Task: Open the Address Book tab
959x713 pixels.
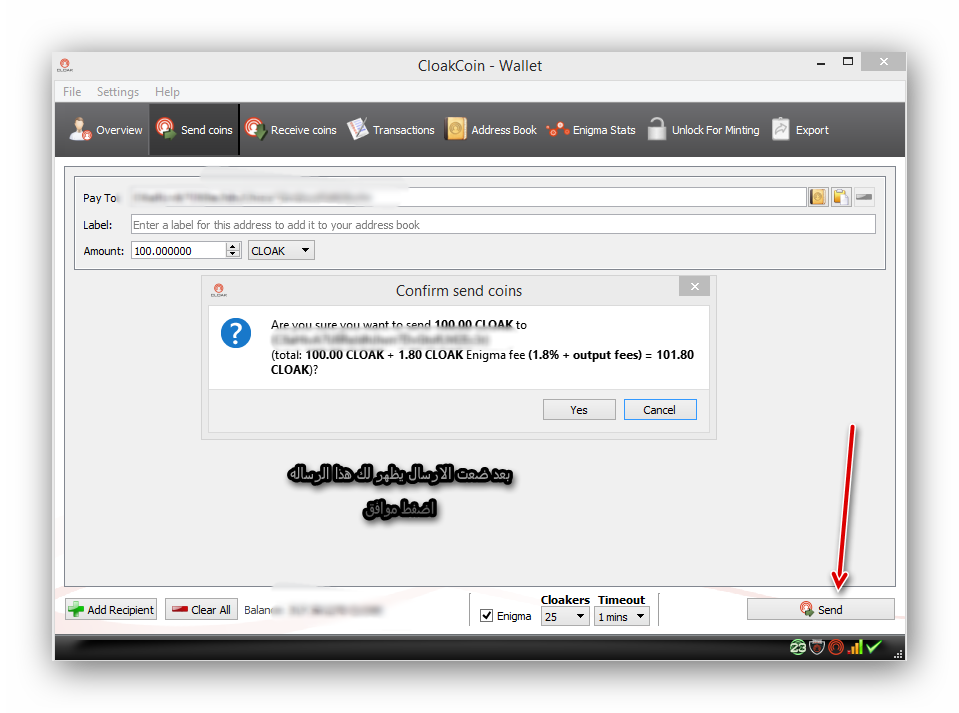Action: 491,130
